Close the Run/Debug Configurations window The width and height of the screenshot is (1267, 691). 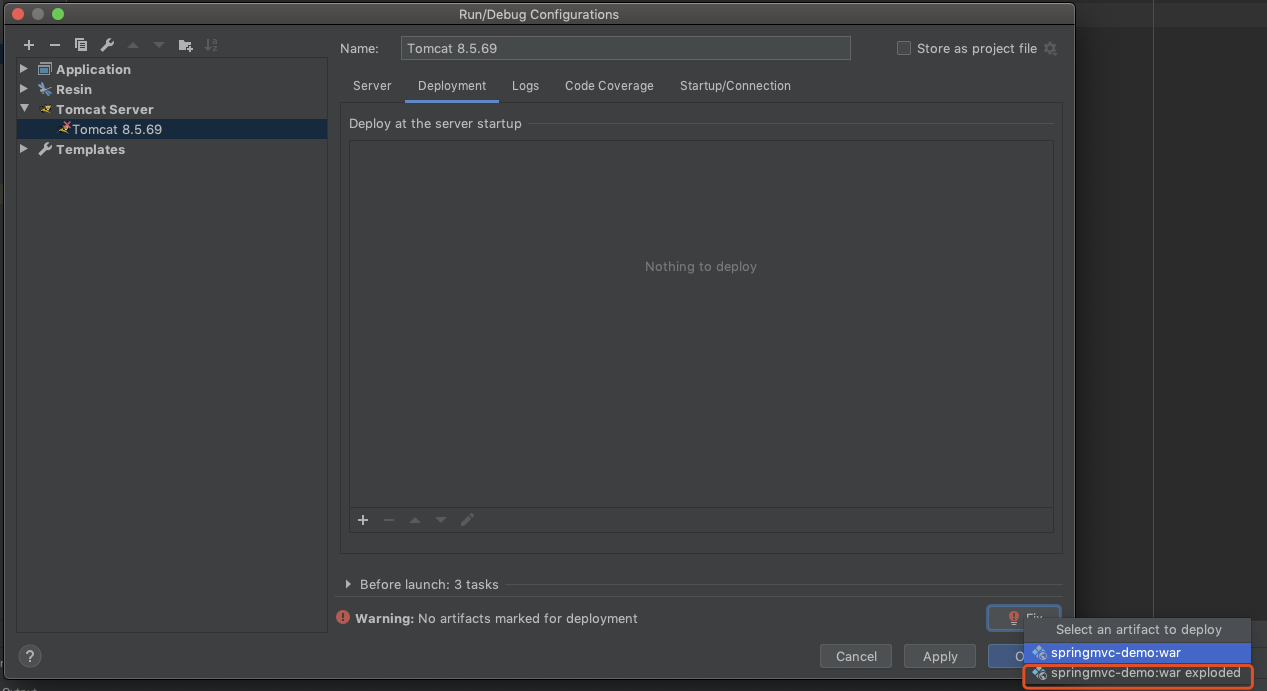tap(18, 14)
